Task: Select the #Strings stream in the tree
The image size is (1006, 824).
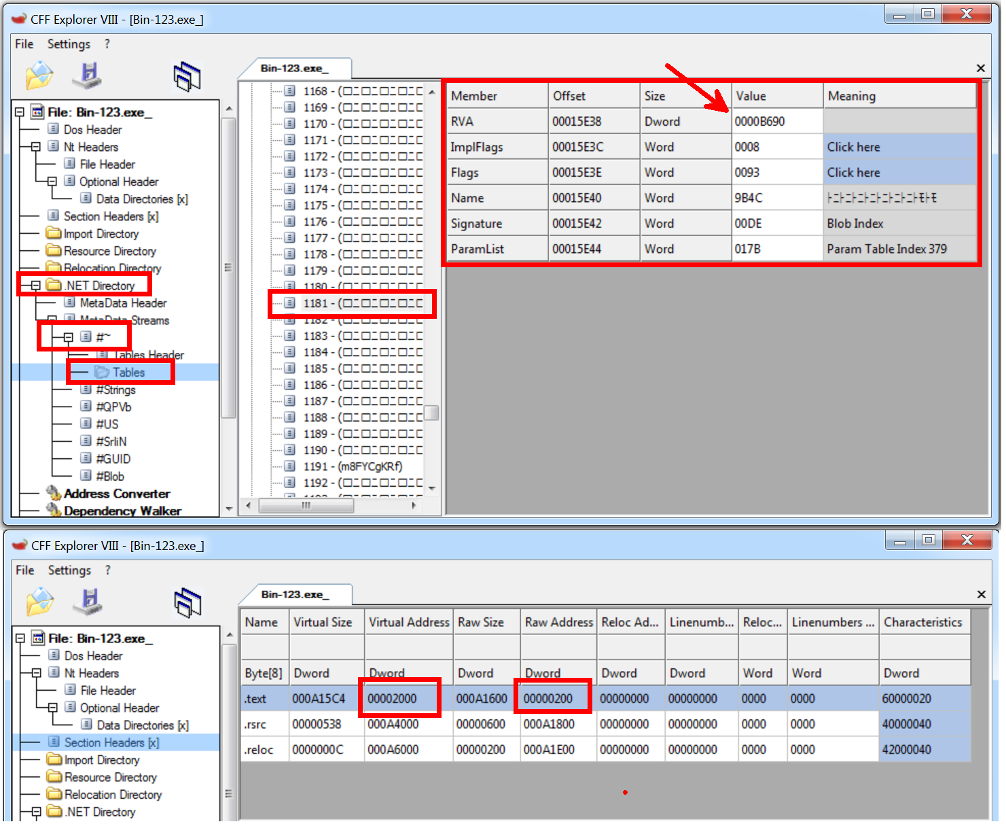Action: click(x=116, y=390)
